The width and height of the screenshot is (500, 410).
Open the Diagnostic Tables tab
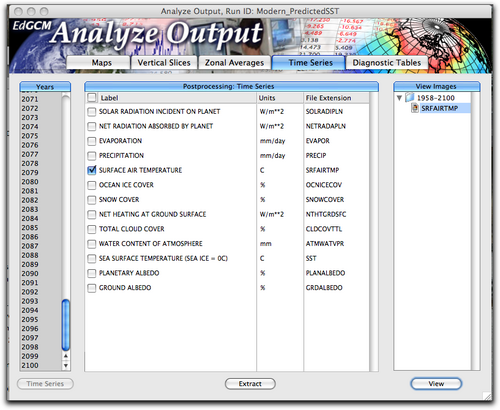[x=387, y=63]
